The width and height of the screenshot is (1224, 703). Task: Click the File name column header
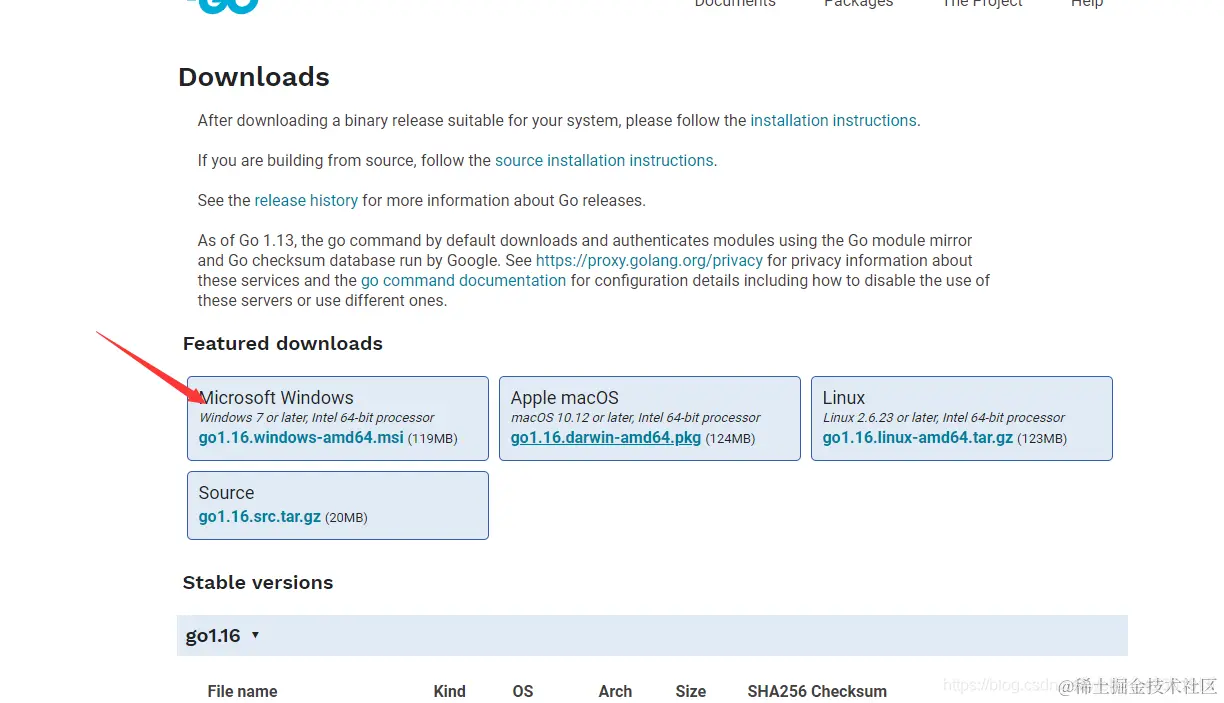point(242,691)
